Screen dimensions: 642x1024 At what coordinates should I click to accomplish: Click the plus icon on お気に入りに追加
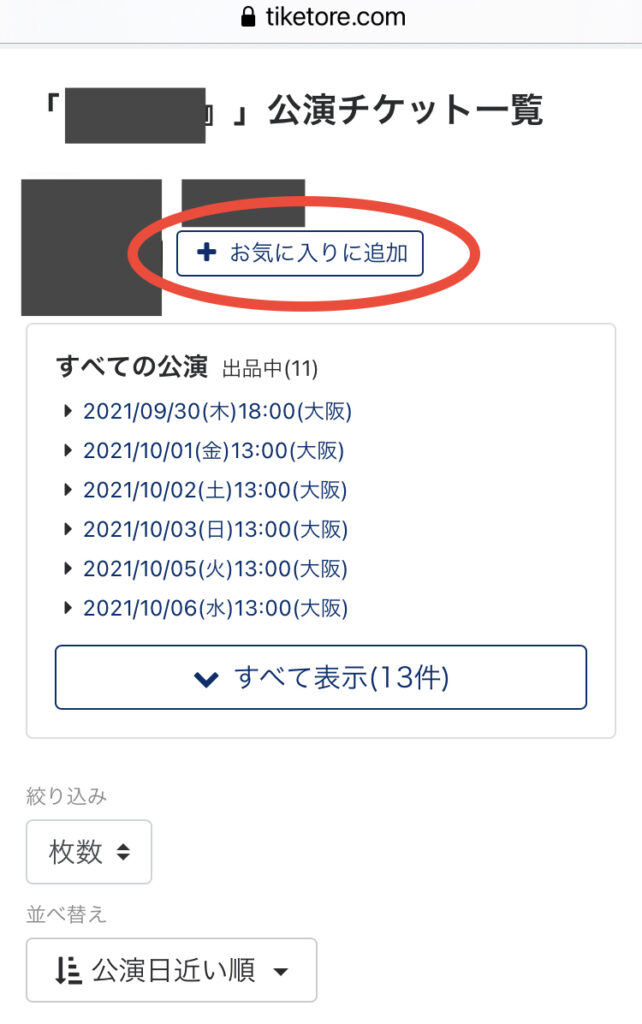click(x=206, y=252)
